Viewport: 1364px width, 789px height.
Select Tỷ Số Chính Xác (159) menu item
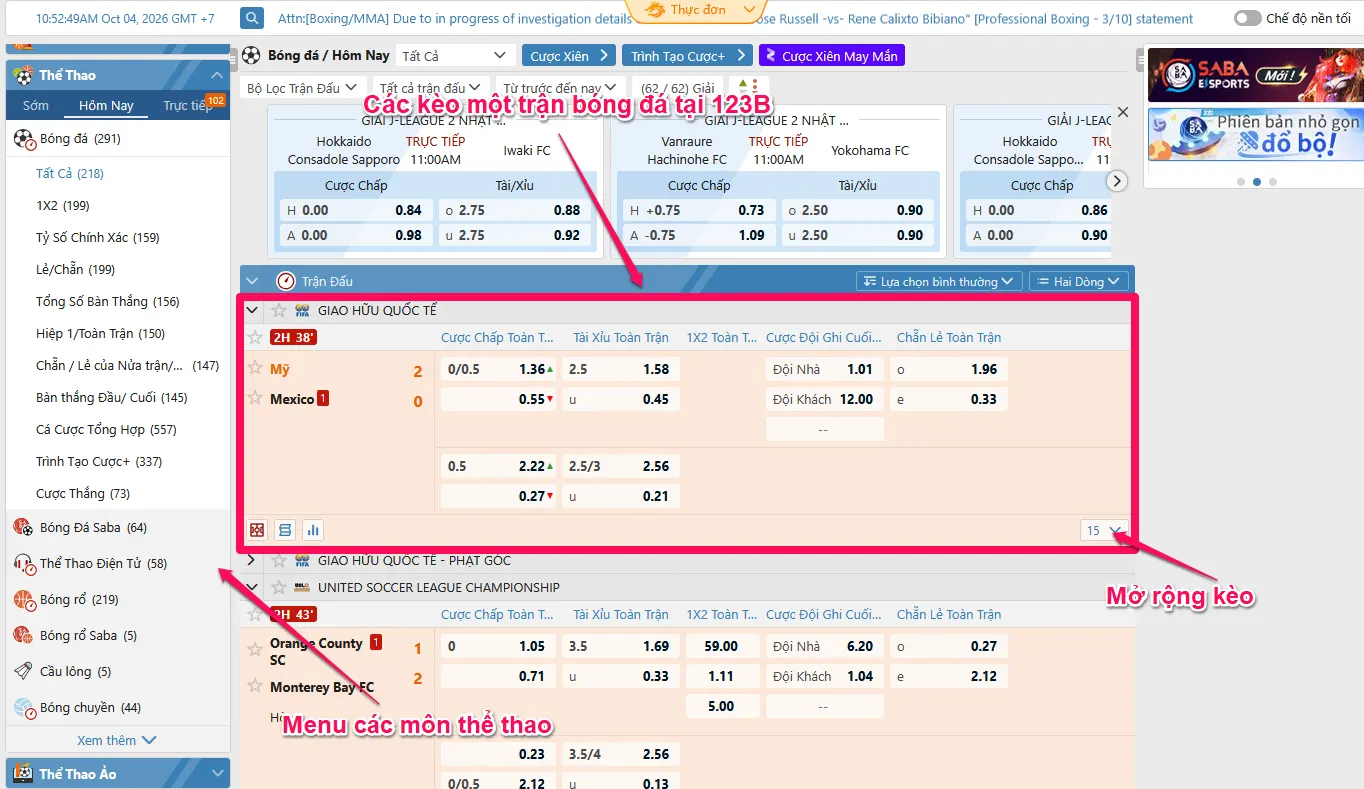[x=98, y=237]
